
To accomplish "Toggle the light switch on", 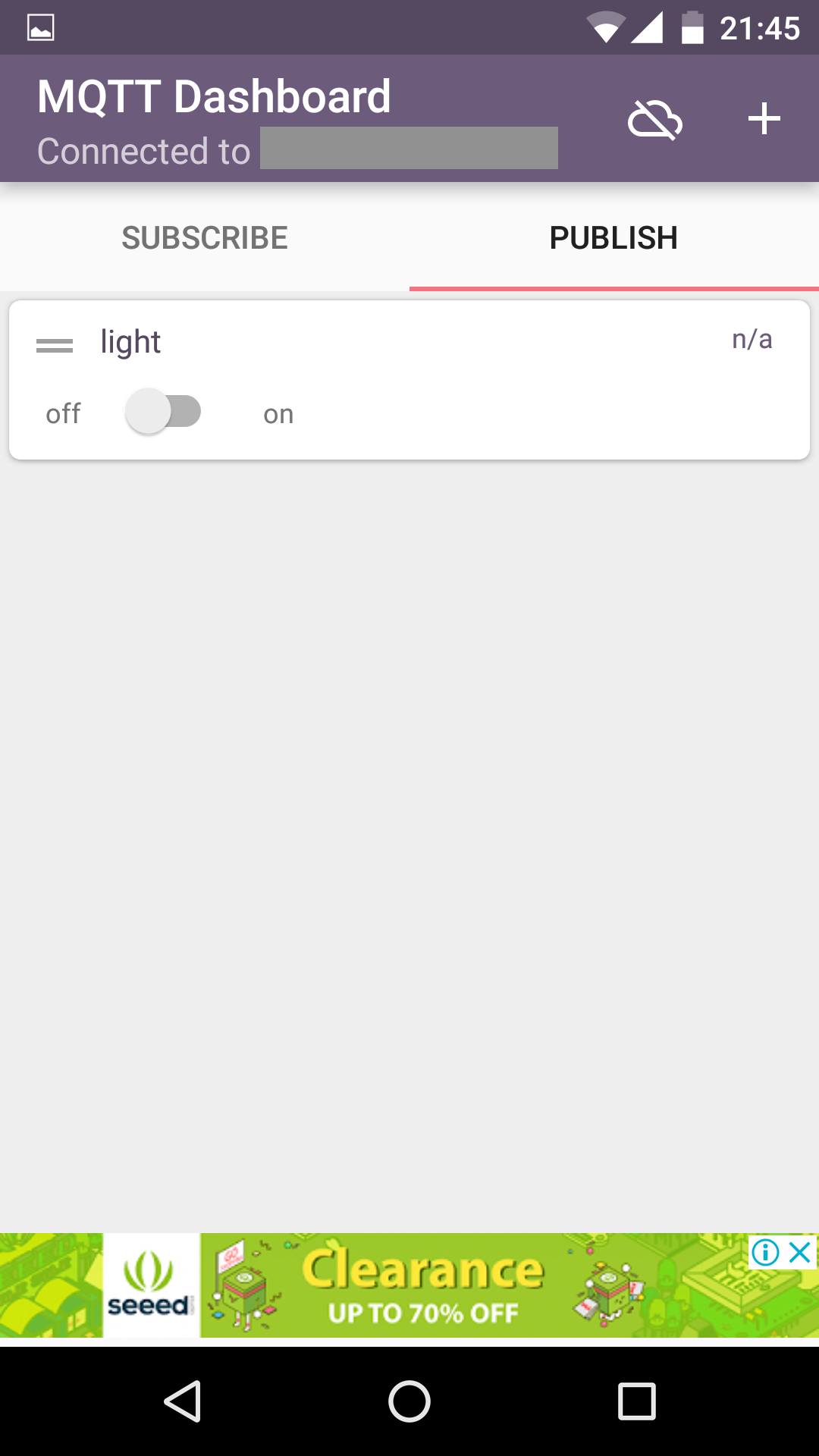I will 163,412.
